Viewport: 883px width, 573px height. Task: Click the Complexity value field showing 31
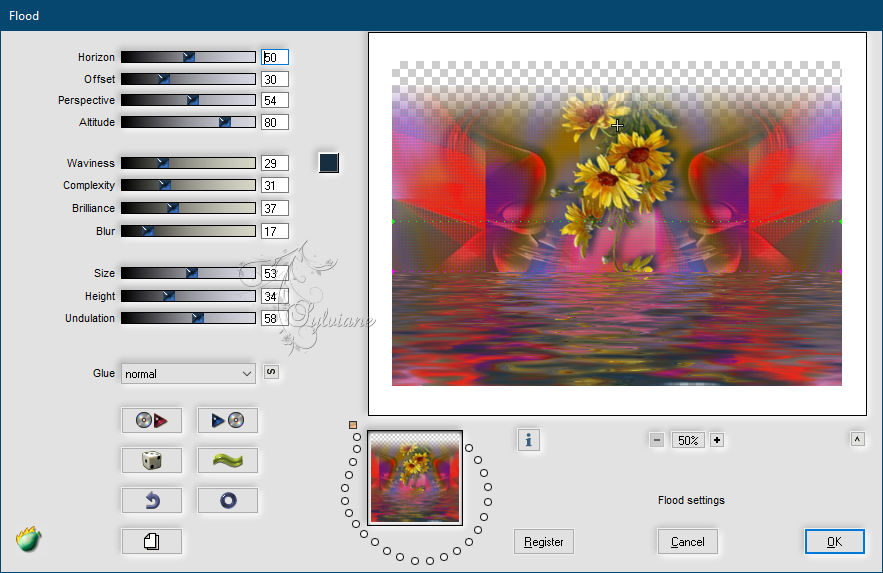click(275, 185)
